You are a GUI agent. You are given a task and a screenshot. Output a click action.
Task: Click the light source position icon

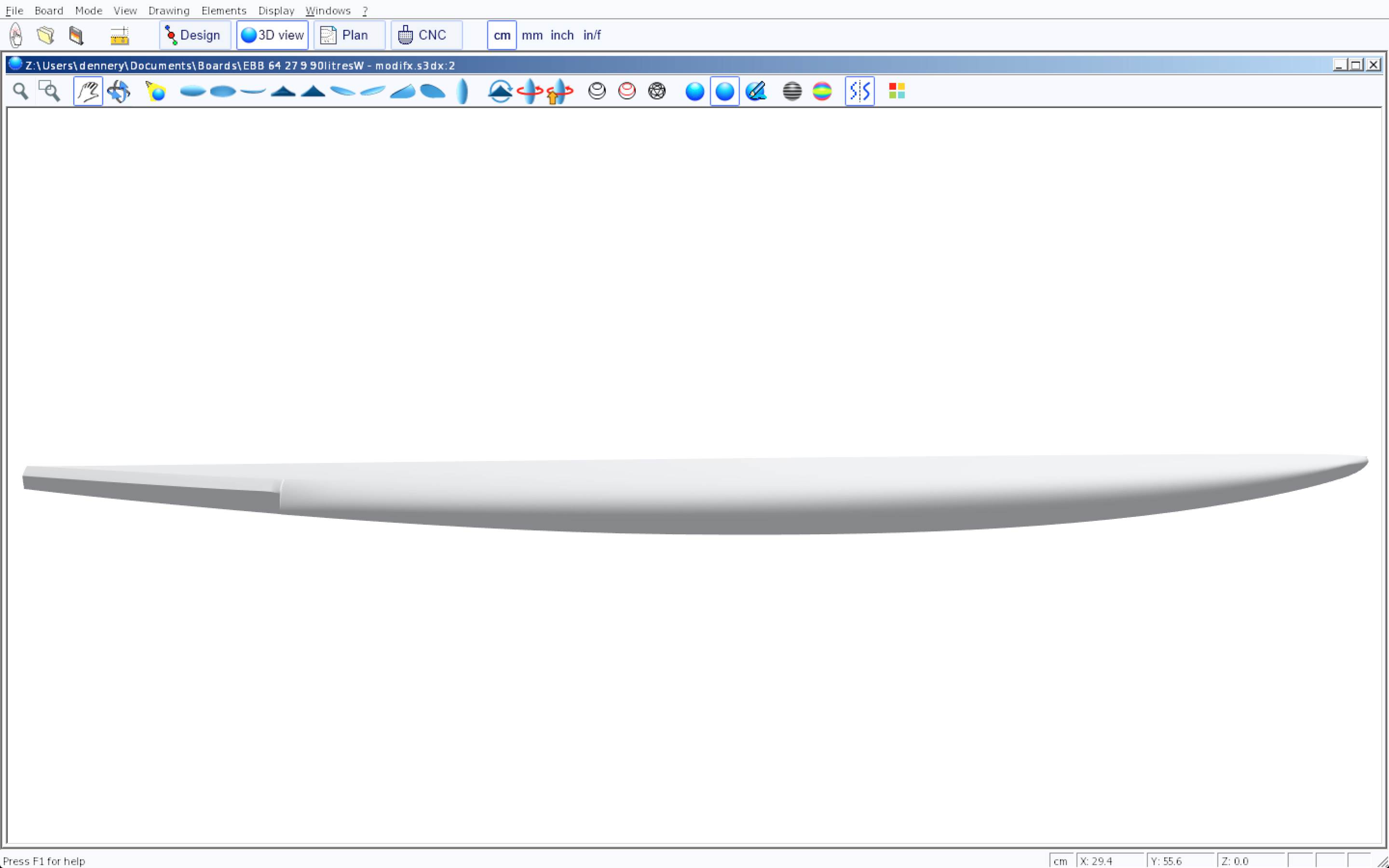coord(156,91)
